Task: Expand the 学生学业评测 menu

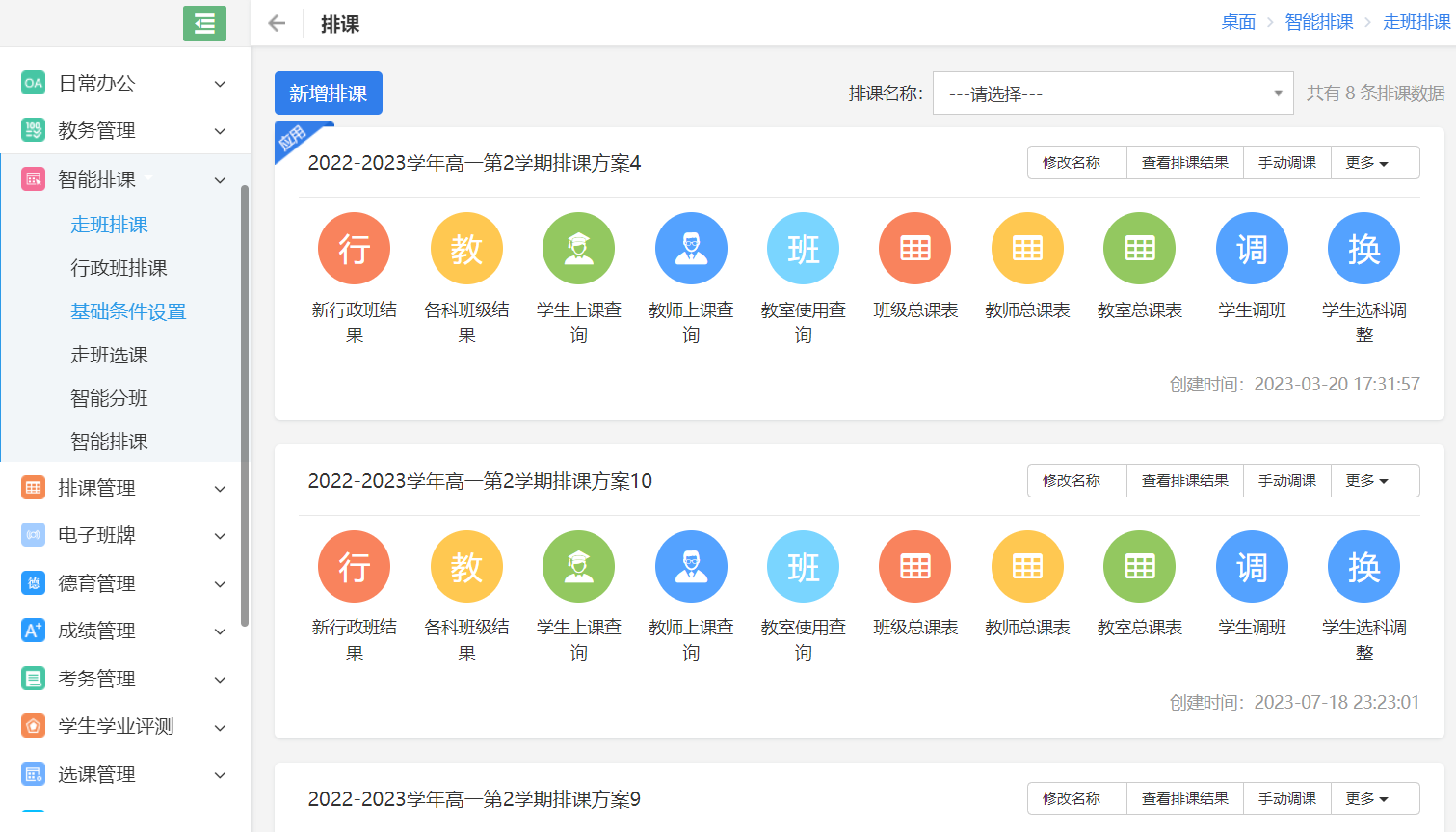Action: coord(220,727)
